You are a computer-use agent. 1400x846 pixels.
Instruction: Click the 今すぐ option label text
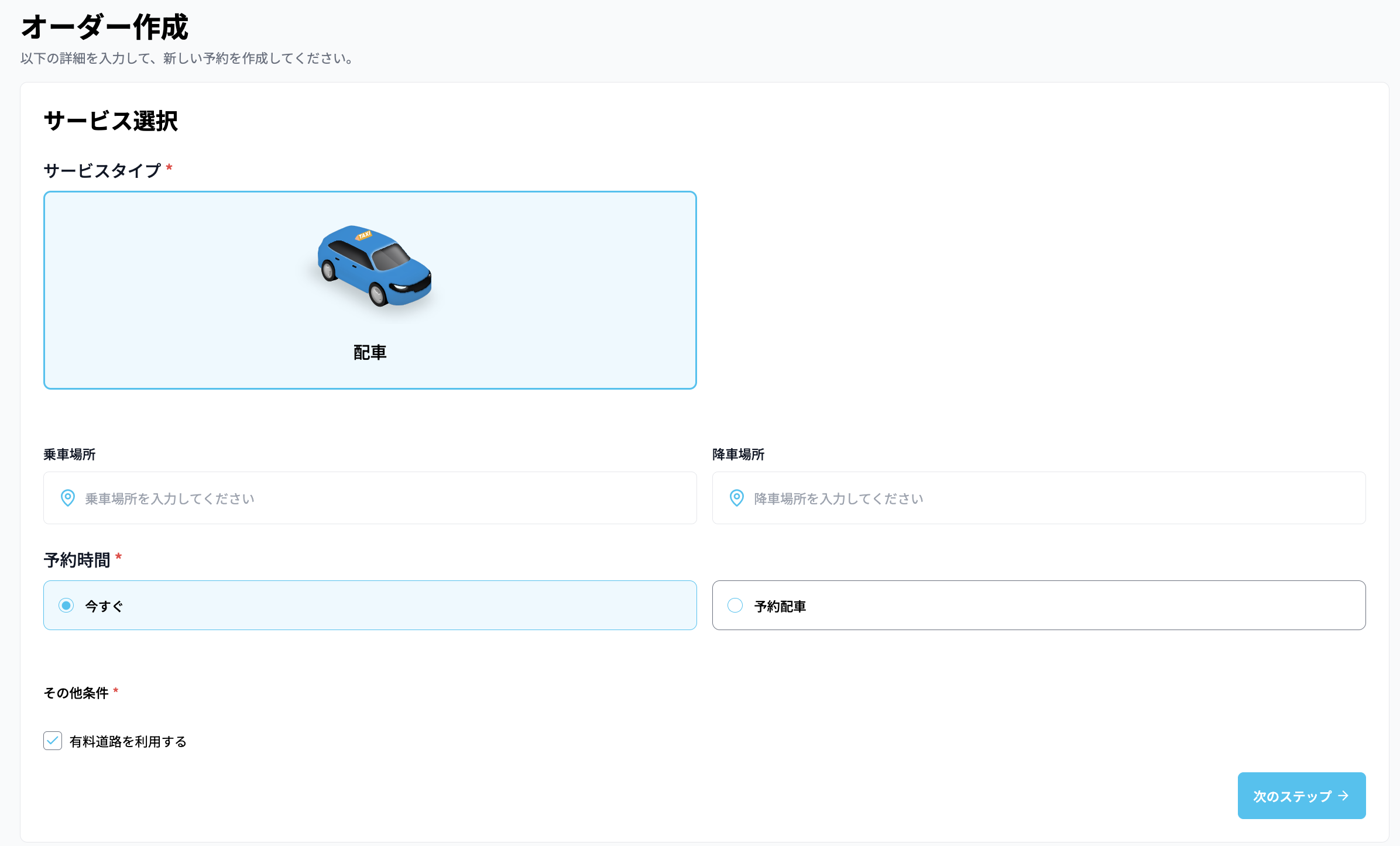tap(104, 606)
